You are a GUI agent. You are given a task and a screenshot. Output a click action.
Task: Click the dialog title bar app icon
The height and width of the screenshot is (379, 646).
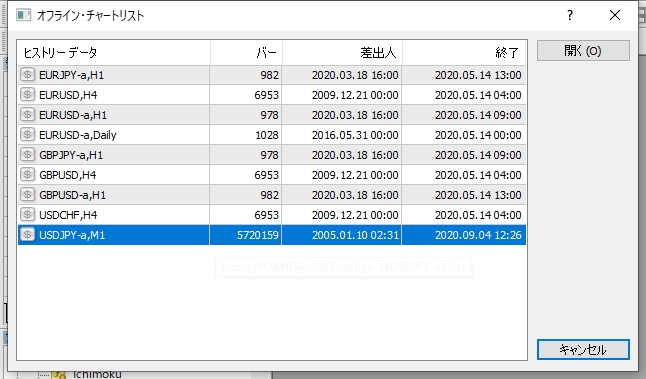click(23, 15)
